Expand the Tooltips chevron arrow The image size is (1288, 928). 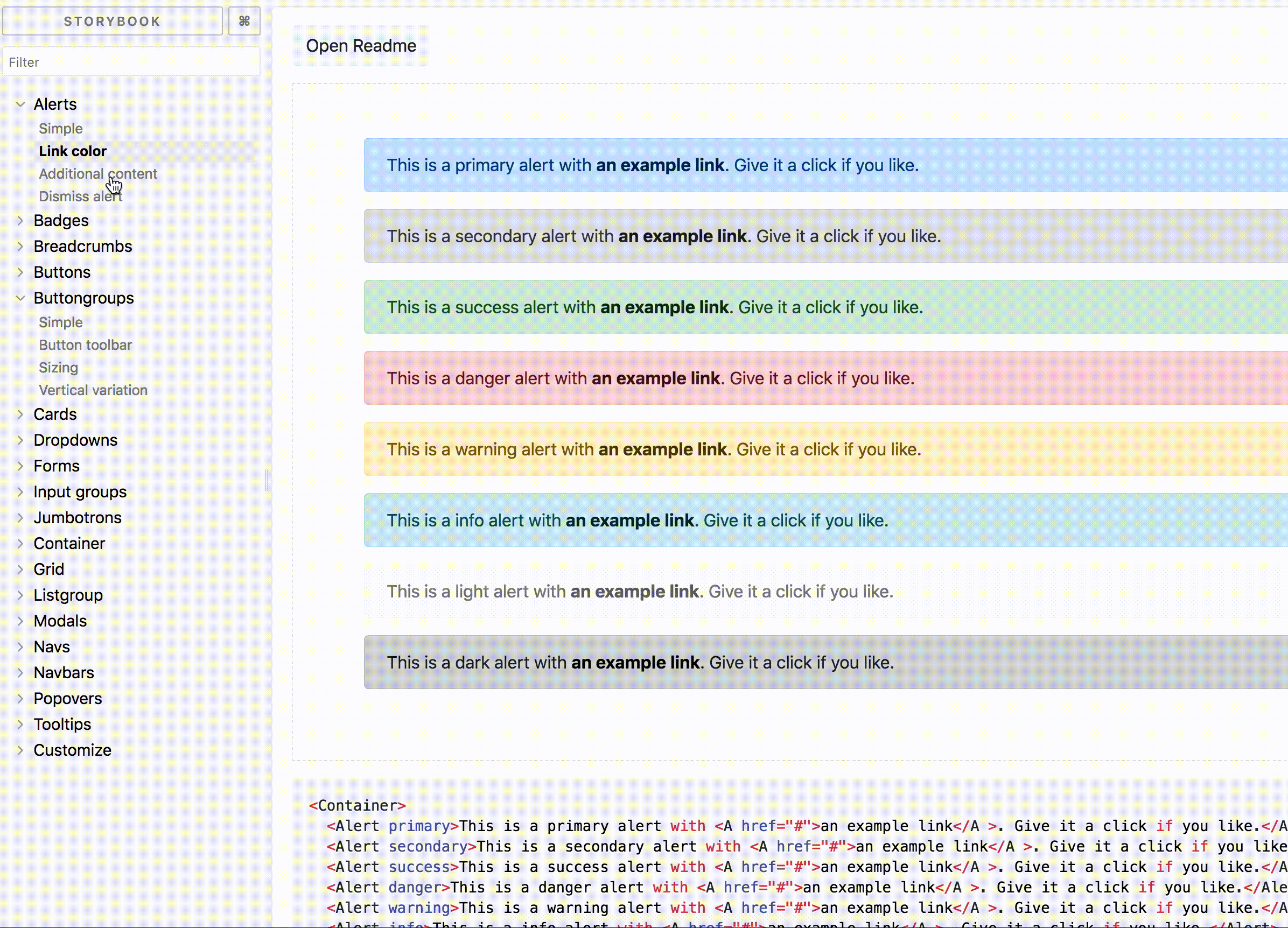(x=20, y=724)
